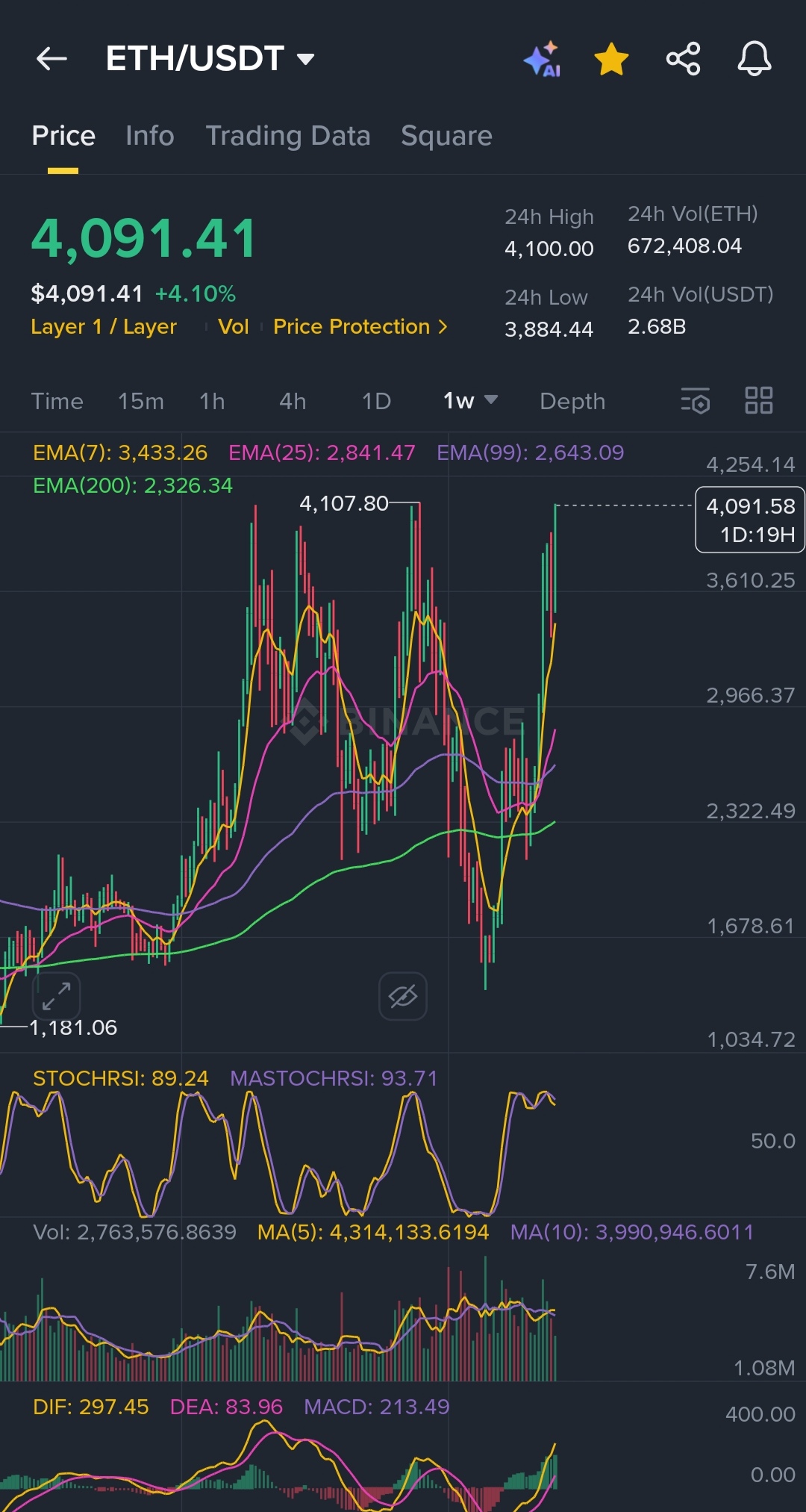Open the Trading Data tab
The height and width of the screenshot is (1512, 806).
pos(288,136)
